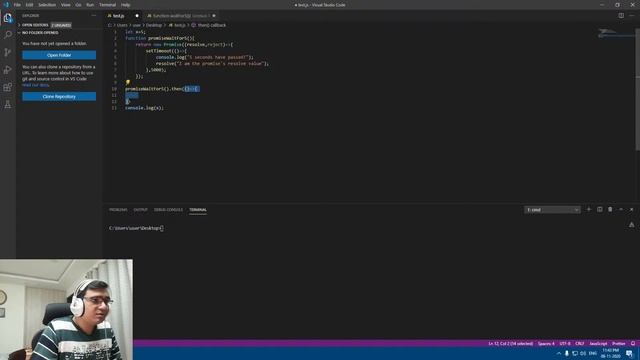Image resolution: width=640 pixels, height=360 pixels.
Task: Click the taskbar clock and date
Action: point(611,353)
